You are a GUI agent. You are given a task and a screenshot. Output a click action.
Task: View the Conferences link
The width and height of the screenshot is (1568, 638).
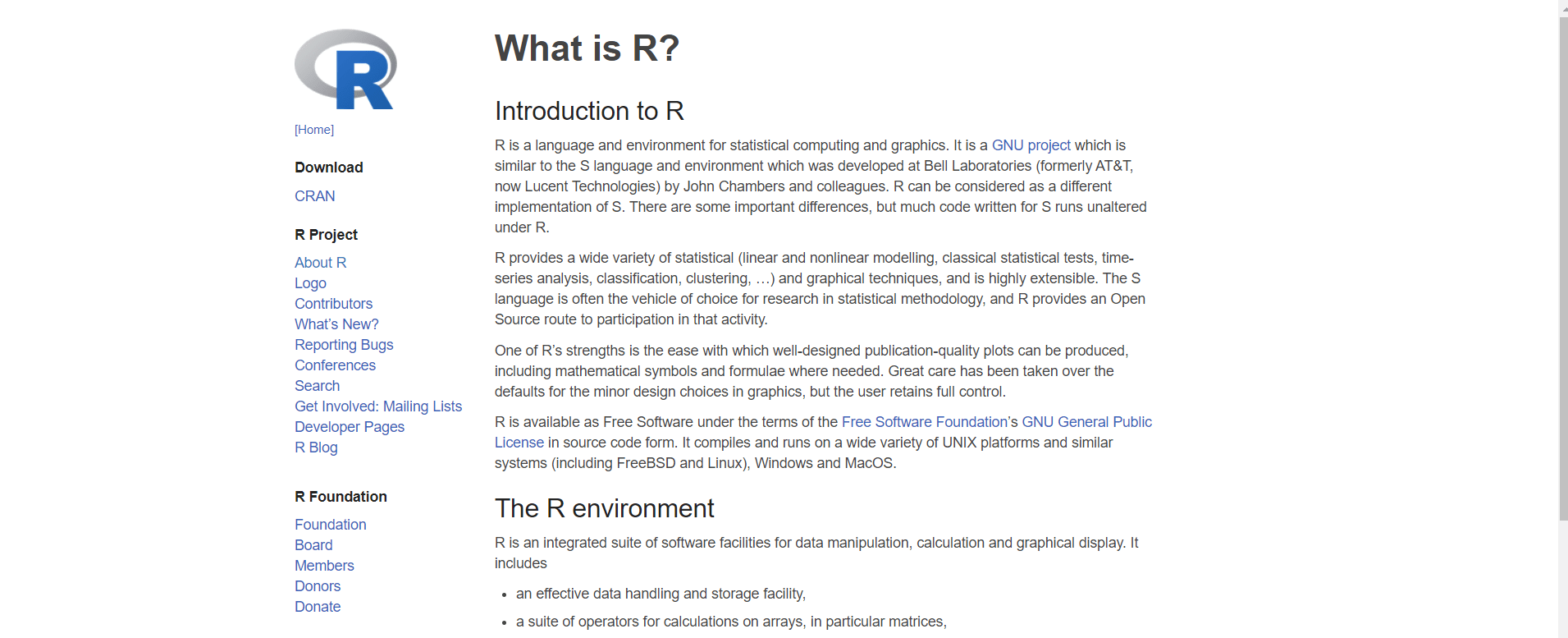pyautogui.click(x=335, y=365)
